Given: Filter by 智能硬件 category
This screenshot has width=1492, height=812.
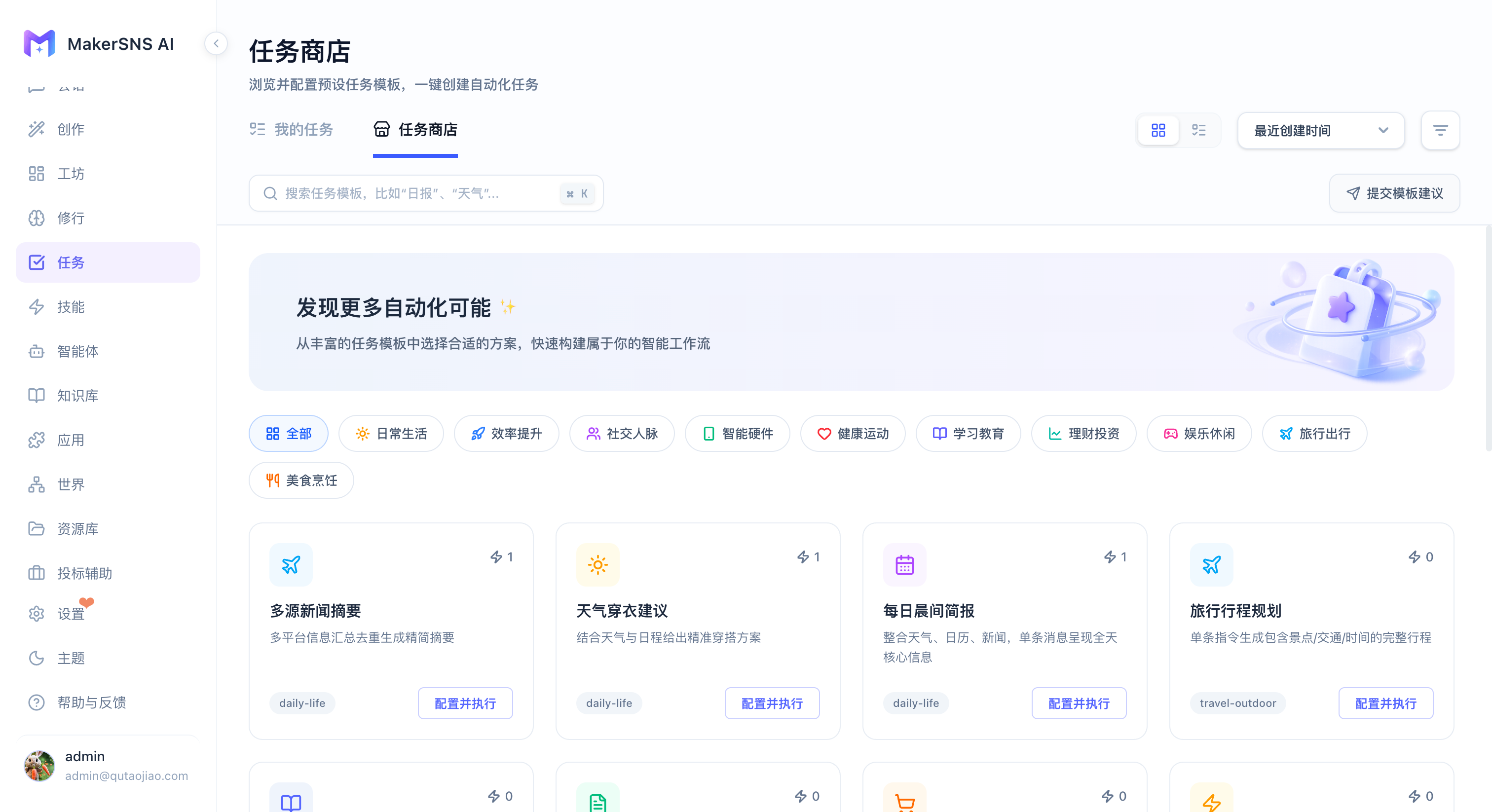Looking at the screenshot, I should click(737, 434).
